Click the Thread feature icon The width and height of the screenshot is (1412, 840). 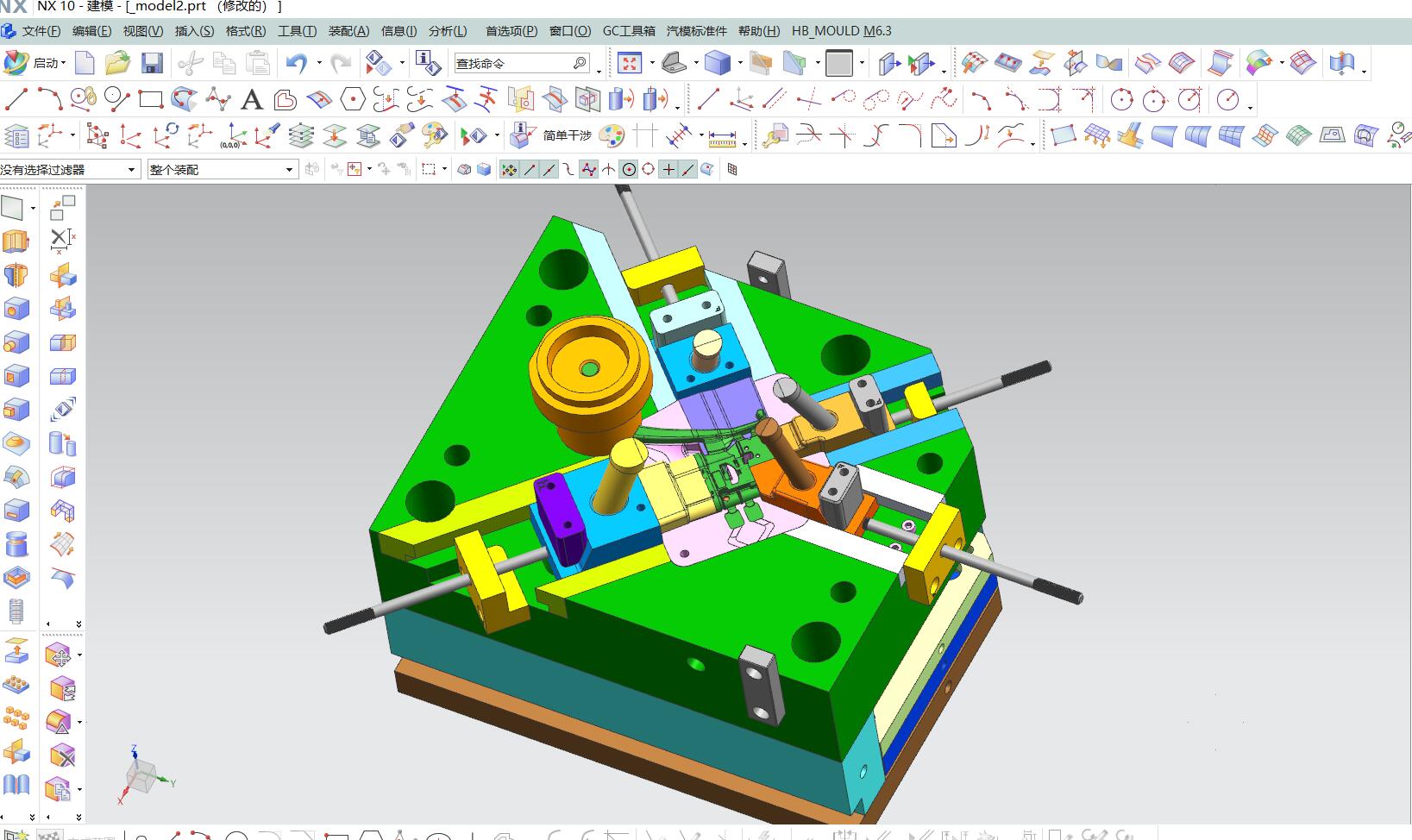pos(16,611)
